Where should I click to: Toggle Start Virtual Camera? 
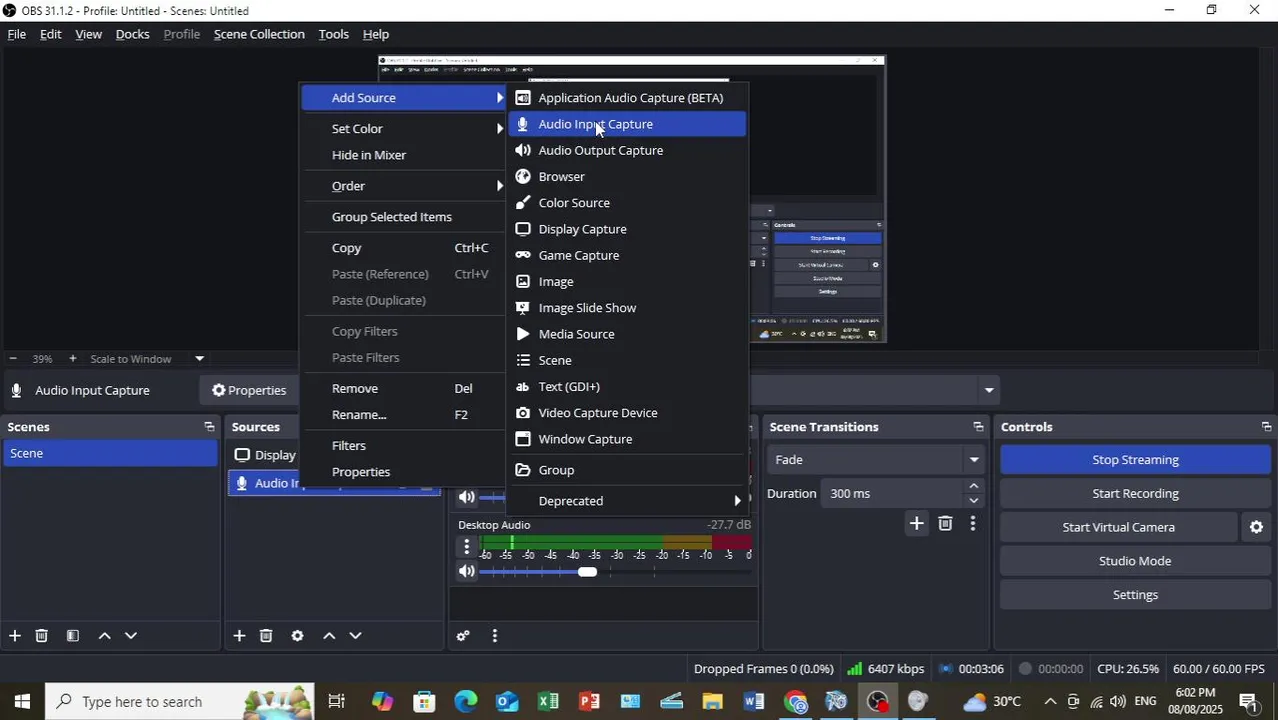click(x=1118, y=527)
